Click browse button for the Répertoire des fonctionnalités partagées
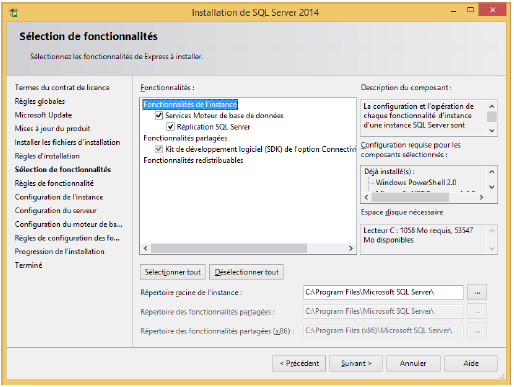 pos(477,312)
